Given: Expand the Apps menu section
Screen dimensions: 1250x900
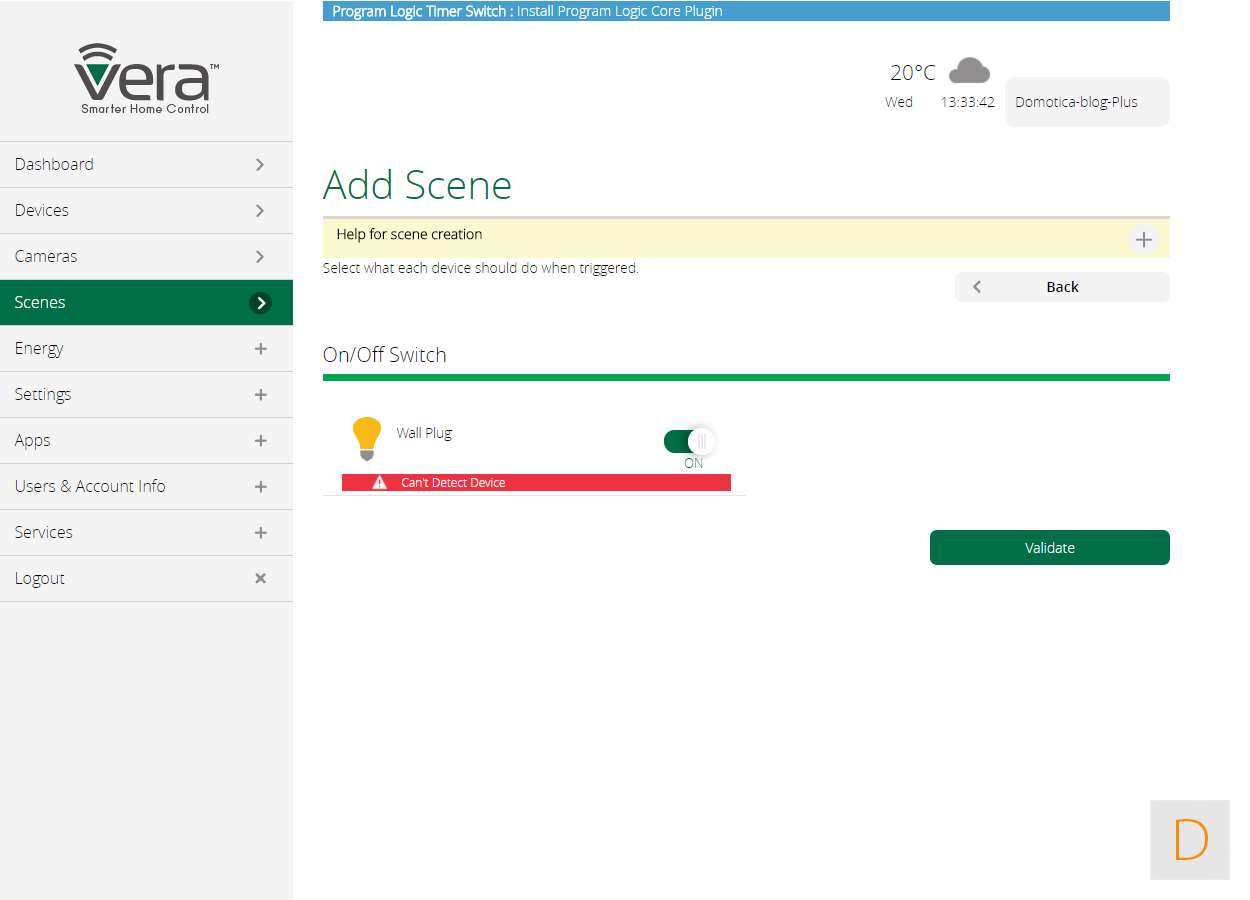Looking at the screenshot, I should pos(146,440).
